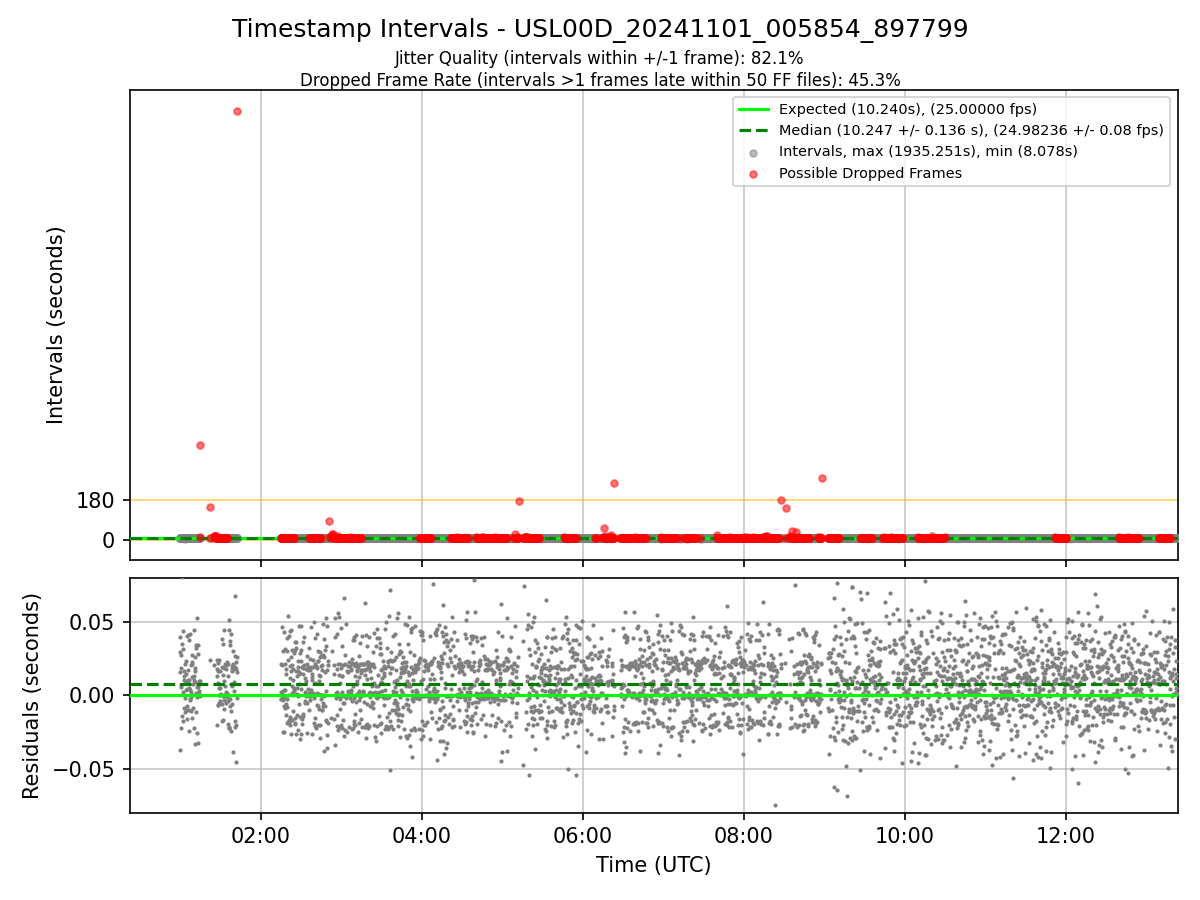Click the '0' tick label on the intervals axis
1200x900 pixels.
pyautogui.click(x=109, y=540)
